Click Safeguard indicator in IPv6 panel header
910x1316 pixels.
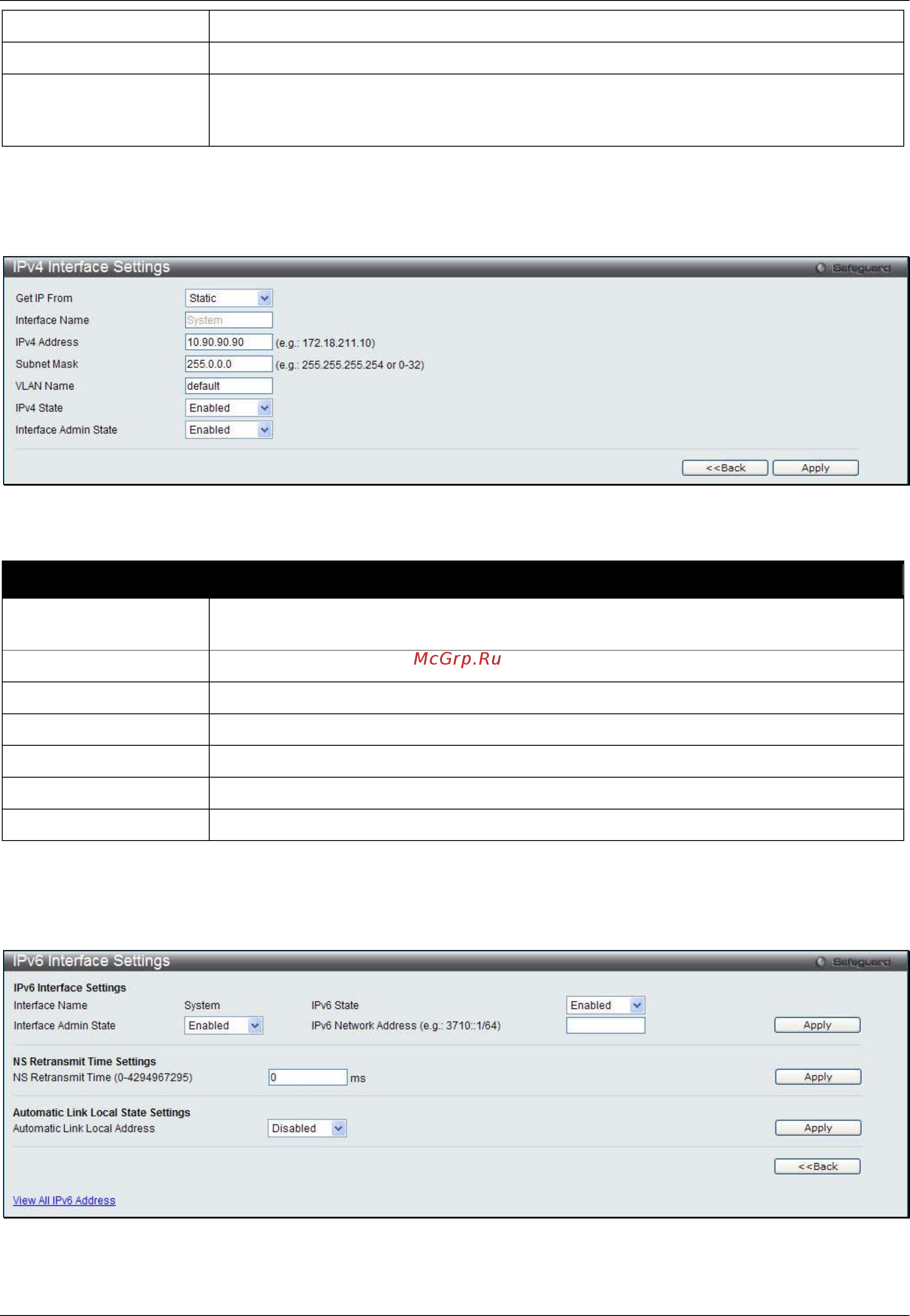tap(853, 962)
